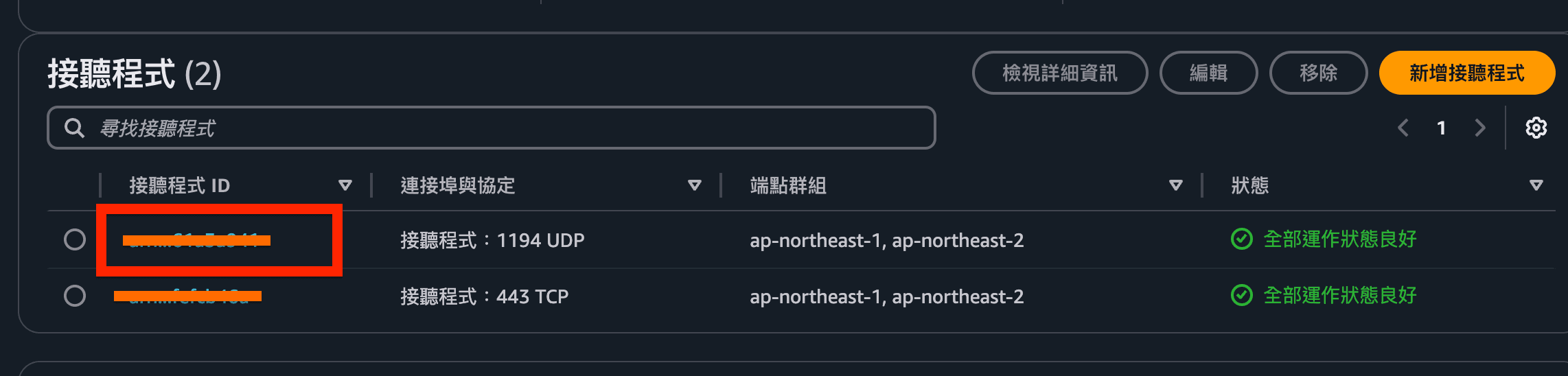Open table preferences gear icon
The height and width of the screenshot is (376, 1568).
coord(1536,128)
